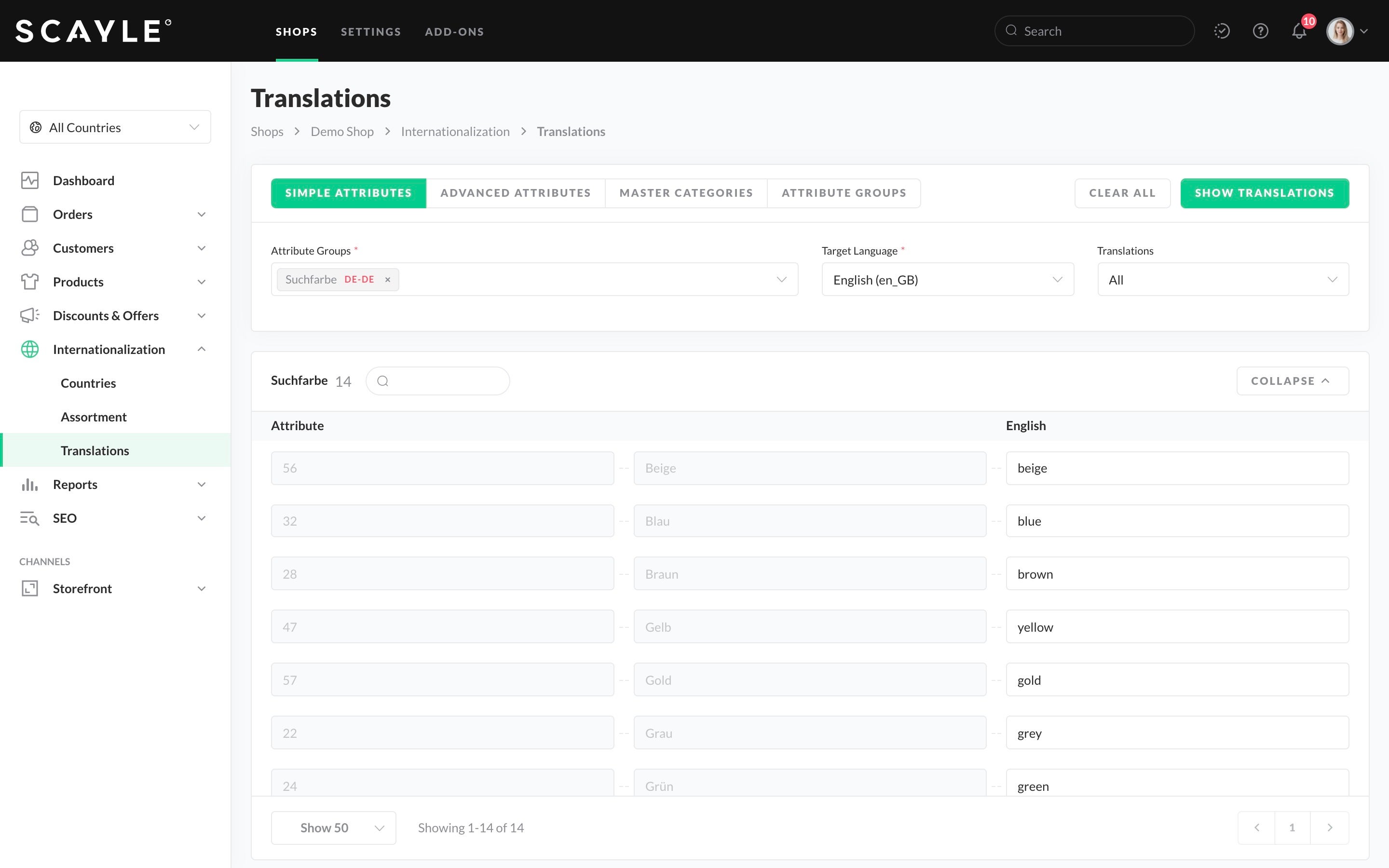Click the Demo Shop breadcrumb link
Screen dimensions: 1389x868
click(x=342, y=132)
